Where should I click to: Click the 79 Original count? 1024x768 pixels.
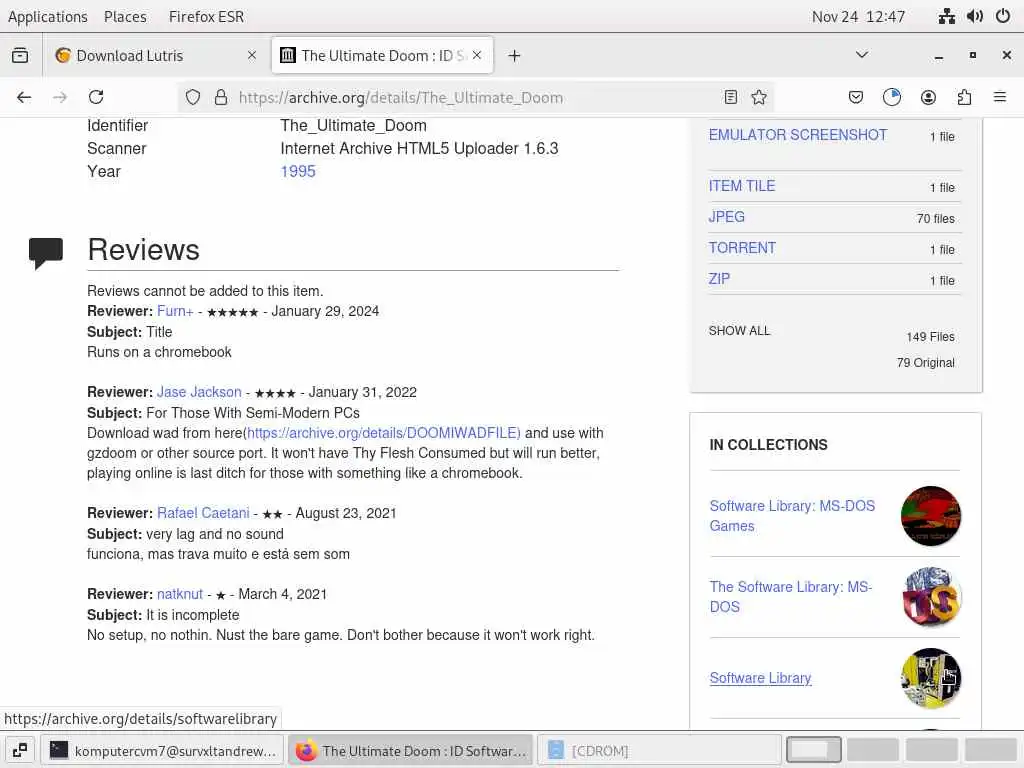925,362
